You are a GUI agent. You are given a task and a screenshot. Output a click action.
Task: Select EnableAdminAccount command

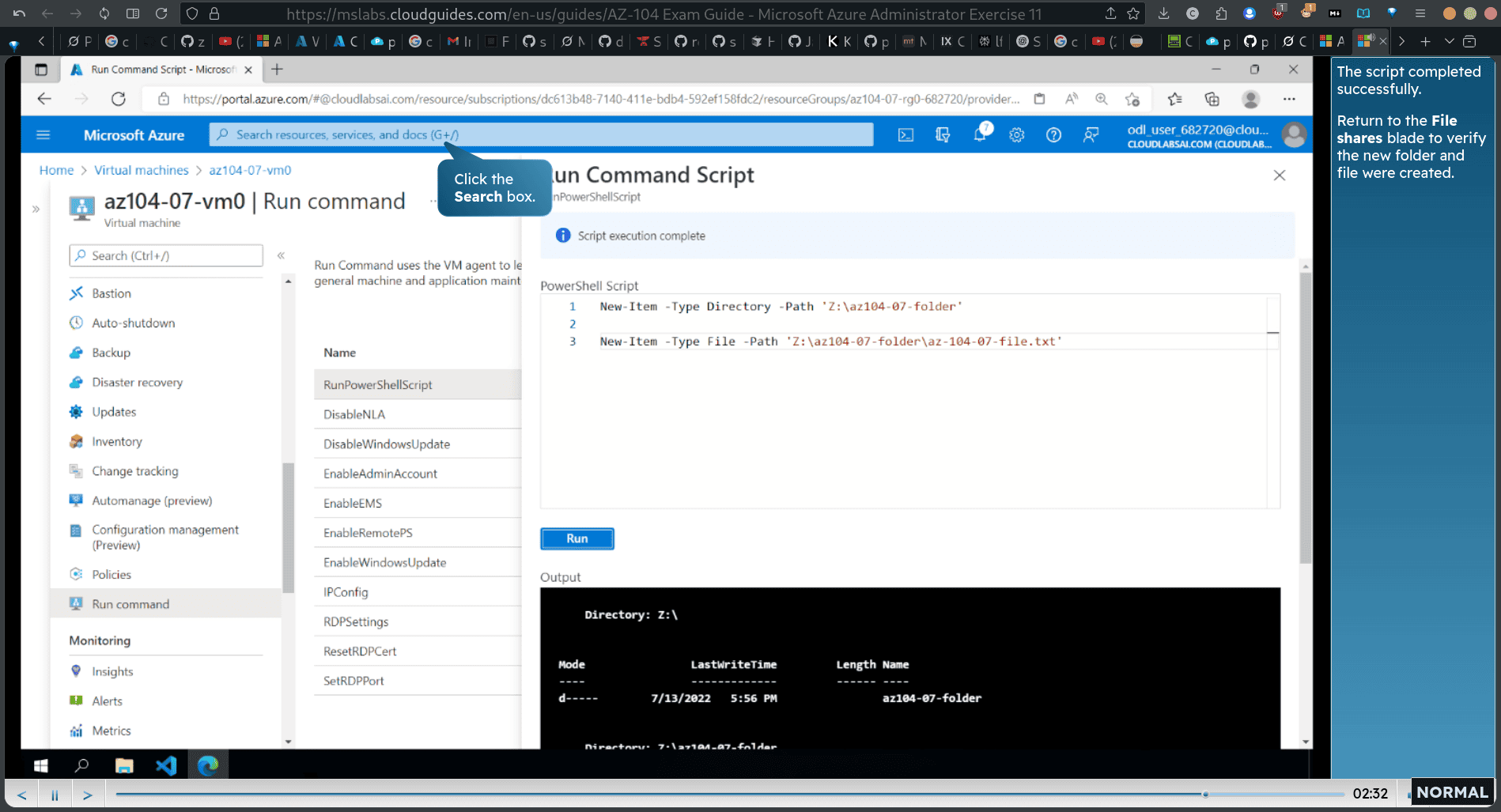pyautogui.click(x=418, y=474)
